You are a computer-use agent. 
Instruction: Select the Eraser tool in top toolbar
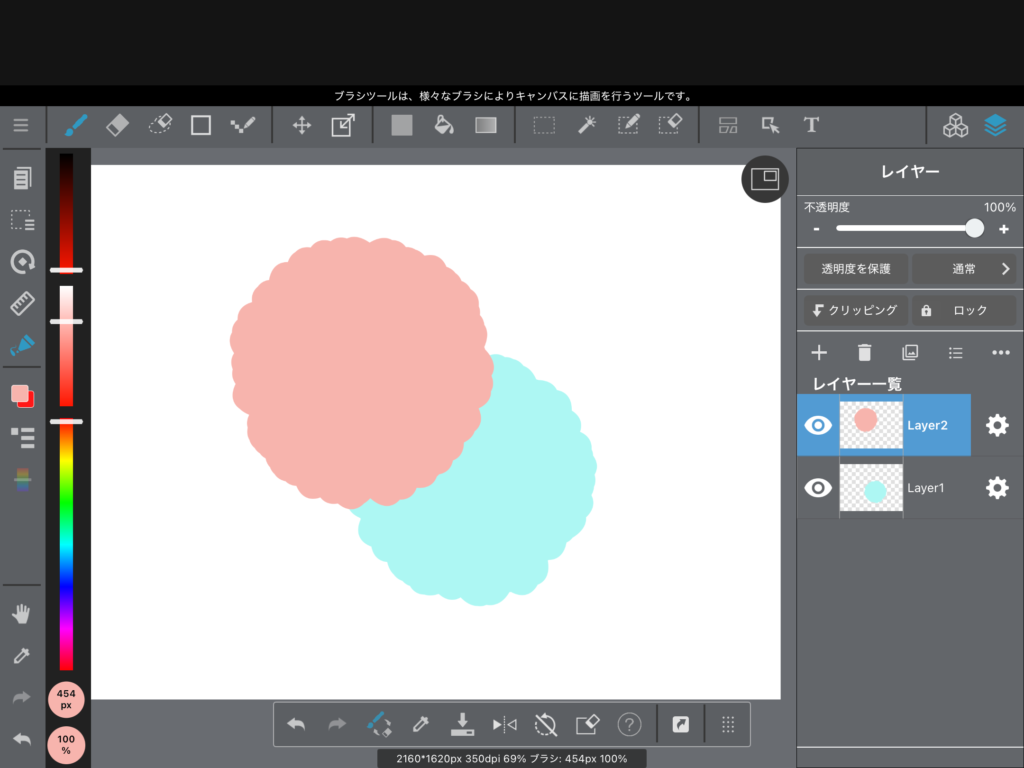[x=117, y=125]
